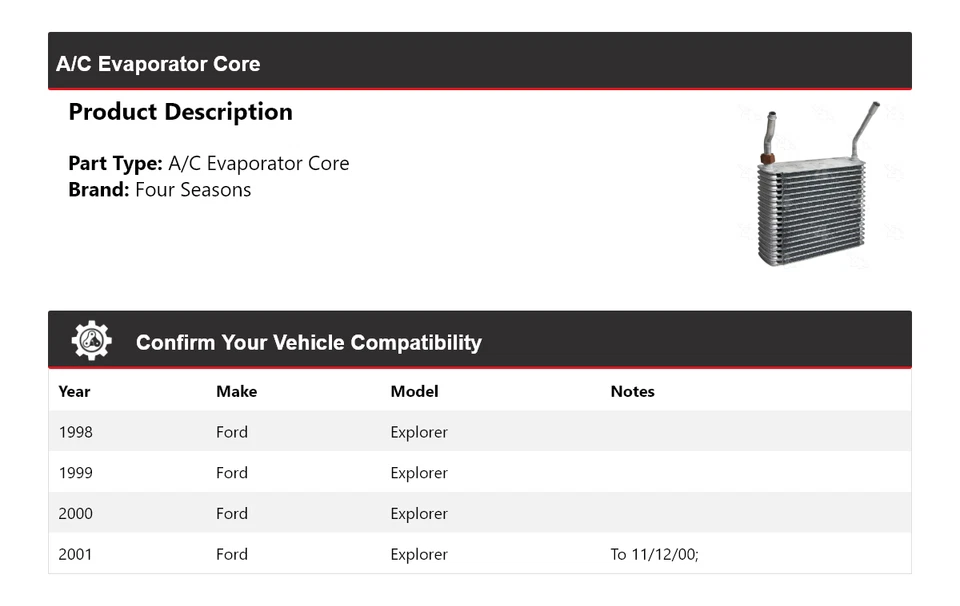The height and width of the screenshot is (606, 960).
Task: Click the 'To 11/12/00;' note
Action: click(654, 554)
